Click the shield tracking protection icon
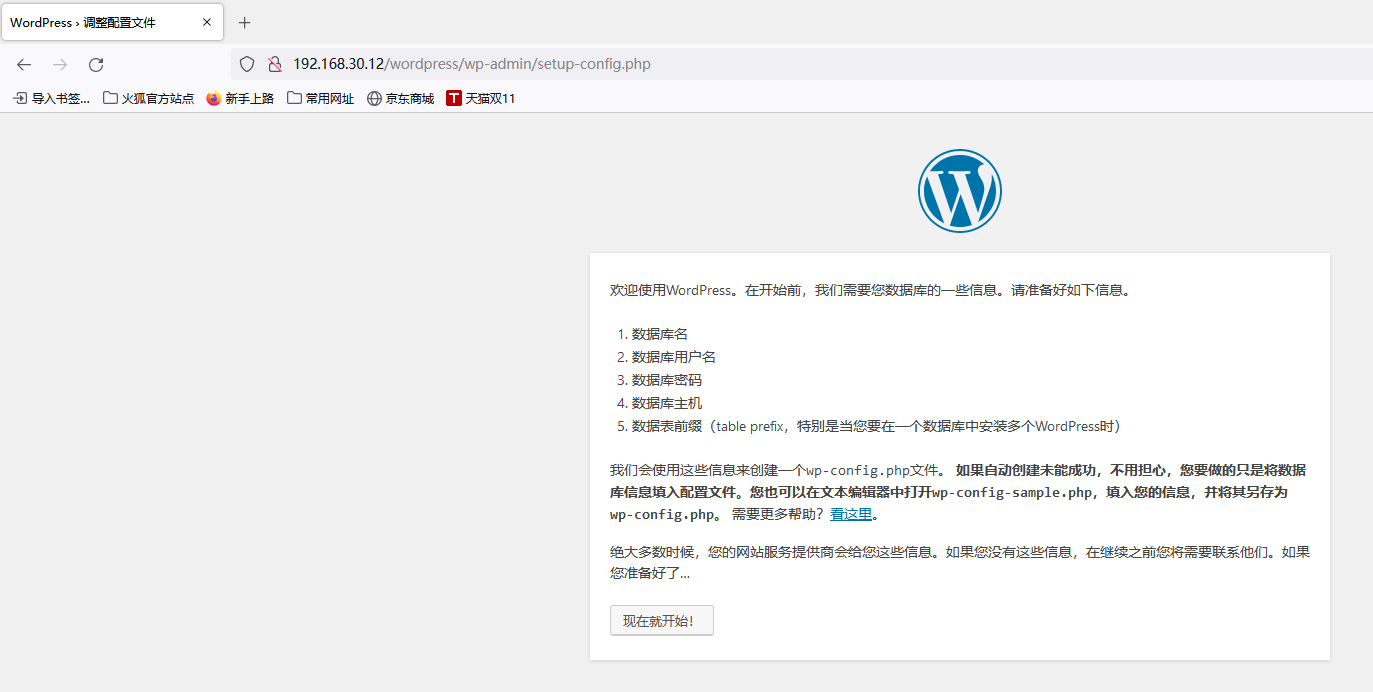 click(247, 64)
